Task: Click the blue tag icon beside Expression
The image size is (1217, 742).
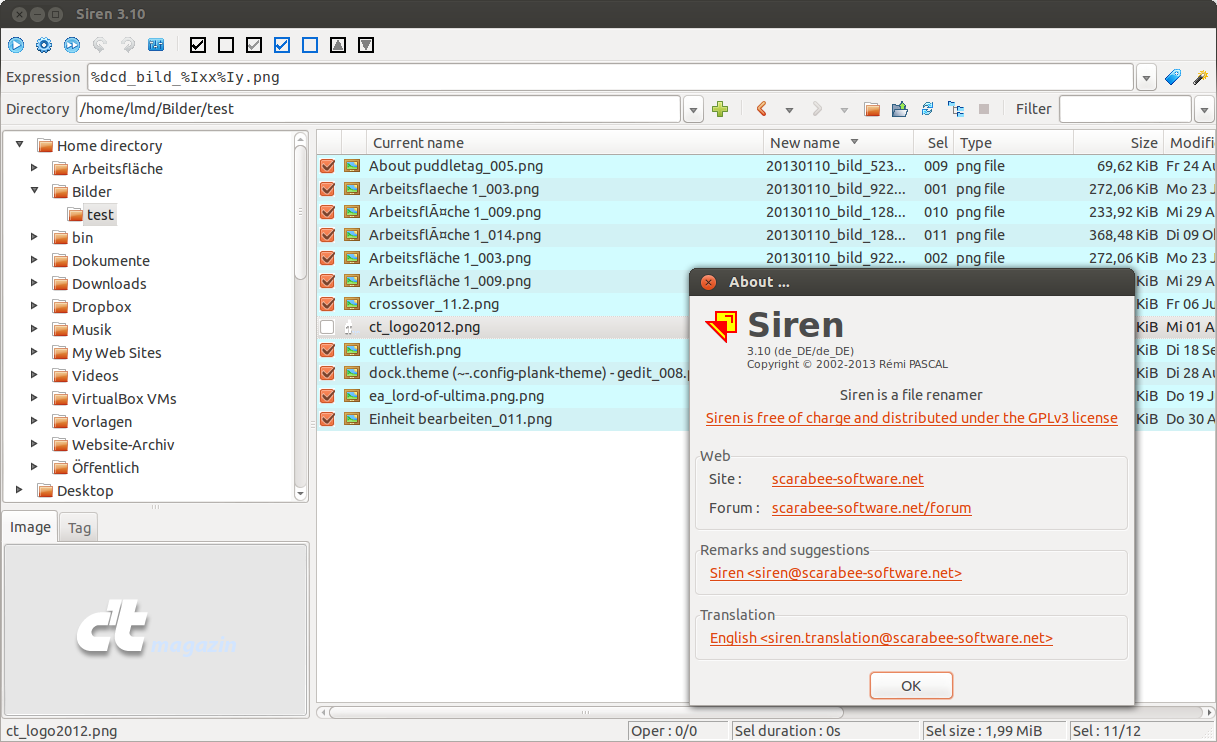Action: 1173,77
